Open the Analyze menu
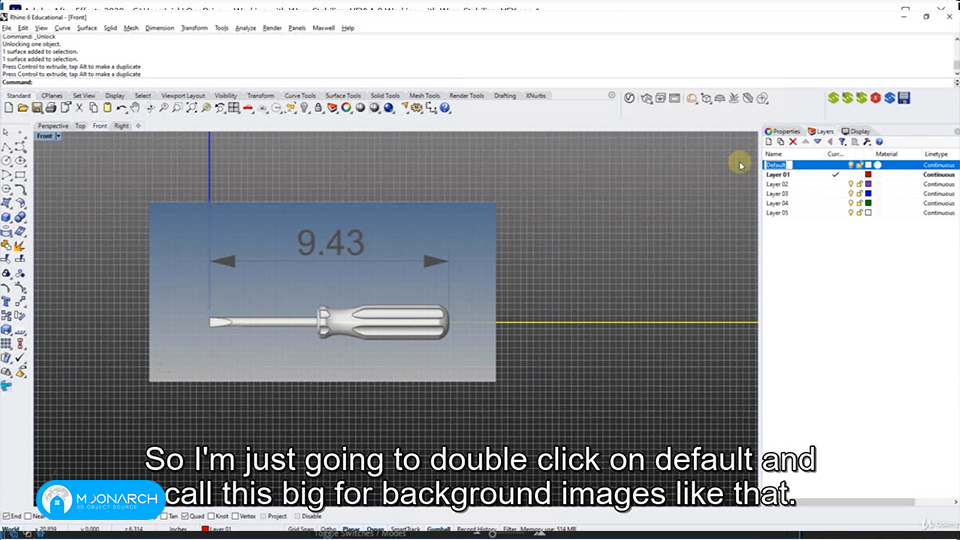960x540 pixels. 246,28
